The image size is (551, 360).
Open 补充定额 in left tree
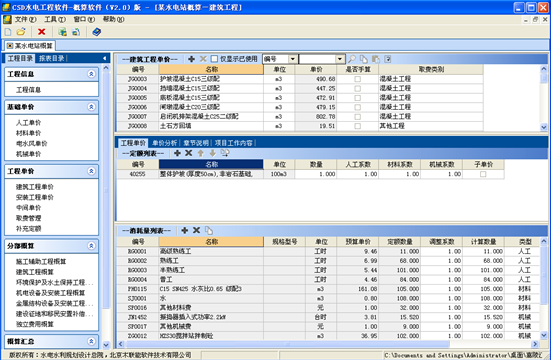pyautogui.click(x=28, y=229)
